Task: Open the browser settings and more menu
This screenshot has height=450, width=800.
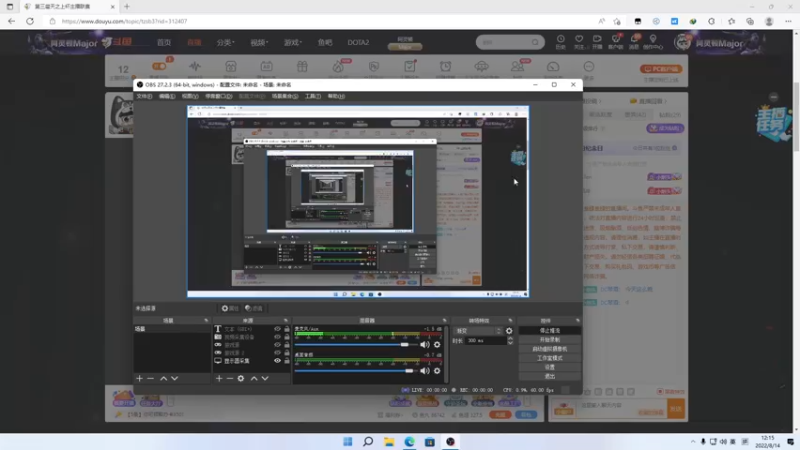Action: point(788,21)
